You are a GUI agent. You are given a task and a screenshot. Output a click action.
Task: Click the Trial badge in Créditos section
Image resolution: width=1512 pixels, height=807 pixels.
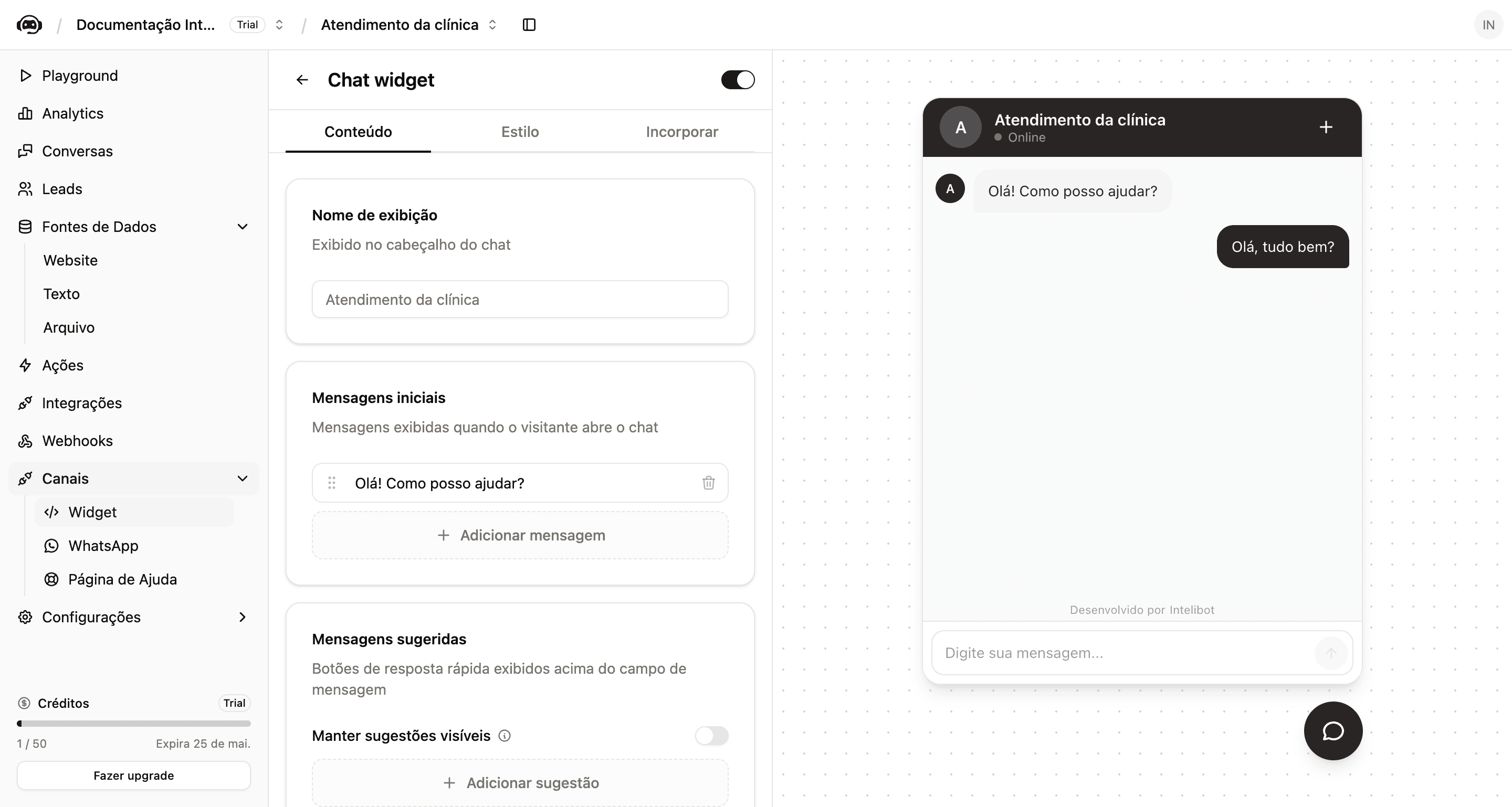point(234,703)
